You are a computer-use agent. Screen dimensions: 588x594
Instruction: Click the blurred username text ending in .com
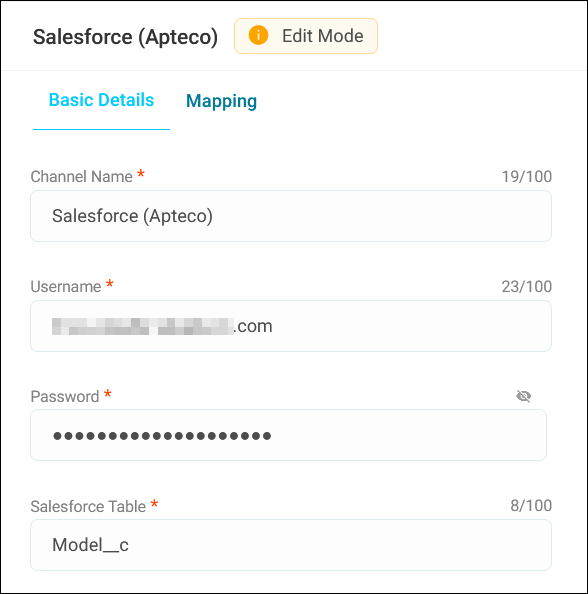coord(162,326)
